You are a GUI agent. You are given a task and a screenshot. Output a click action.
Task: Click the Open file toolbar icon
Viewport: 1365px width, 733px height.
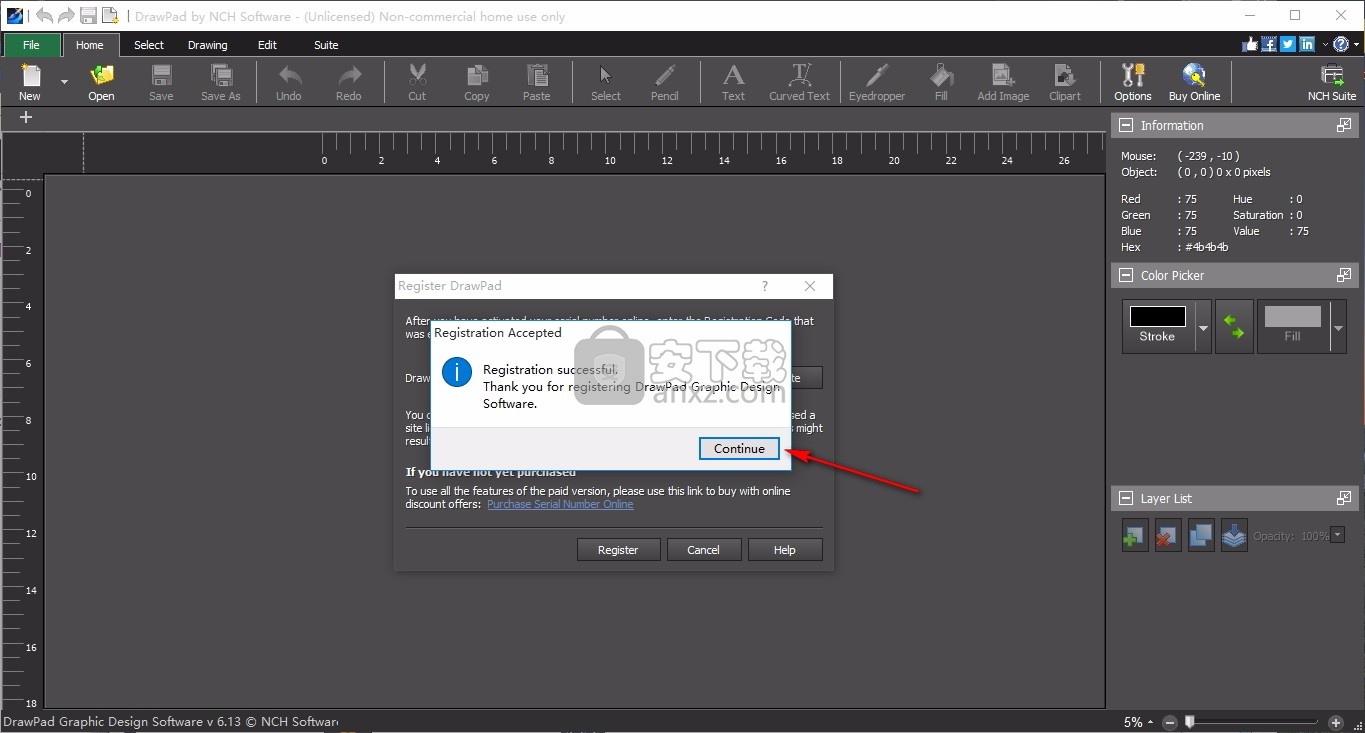[101, 82]
